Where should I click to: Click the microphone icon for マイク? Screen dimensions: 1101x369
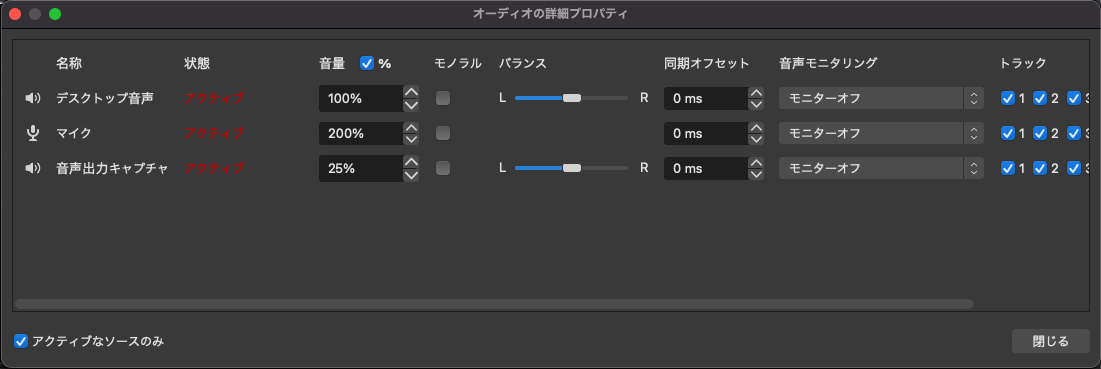[32, 133]
